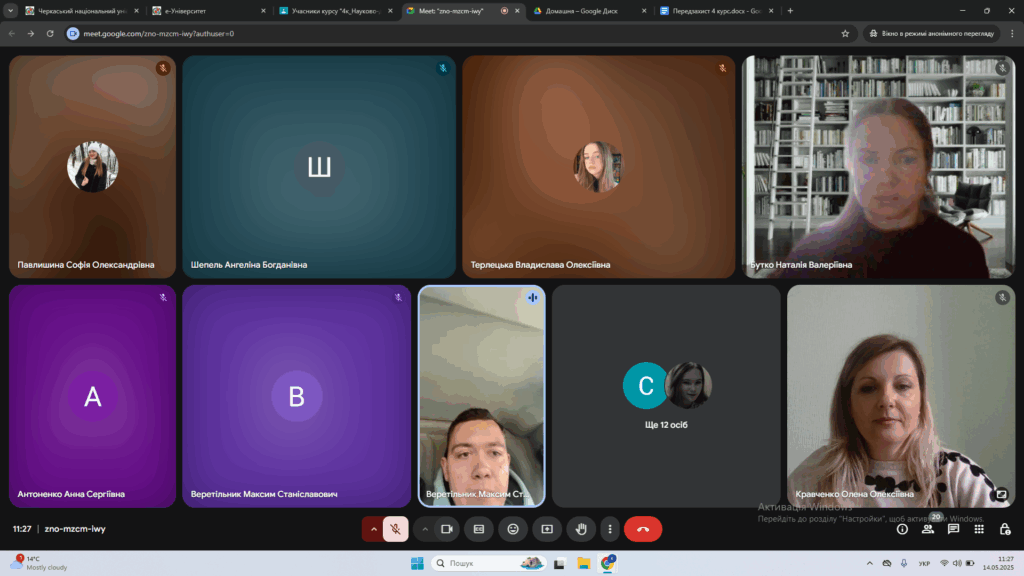
Task: Open the three-dot more options menu
Action: point(609,528)
